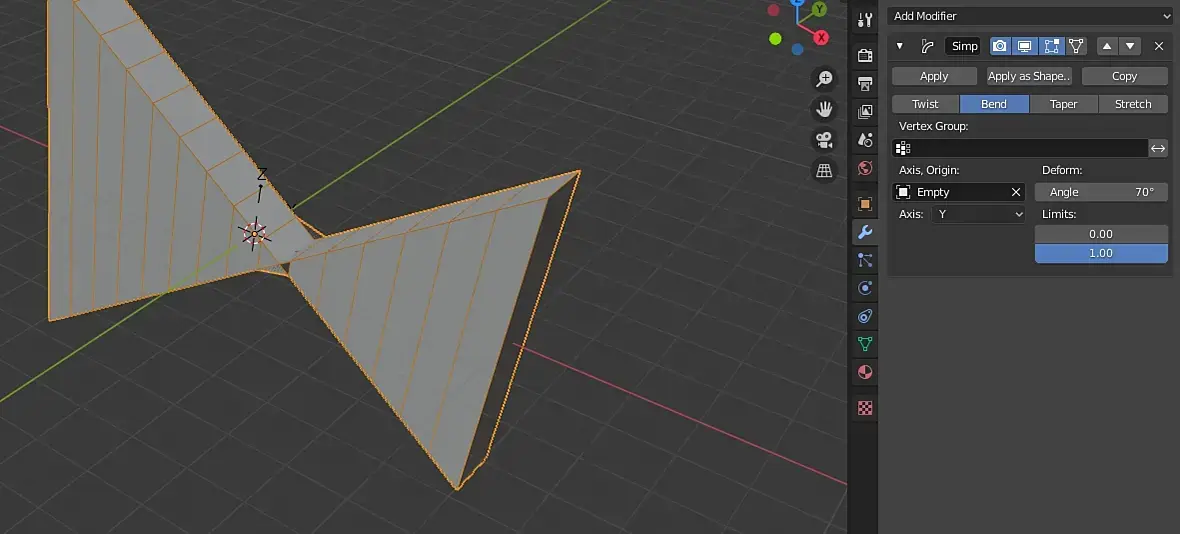Toggle modifier visibility in renders
Image resolution: width=1180 pixels, height=534 pixels.
click(999, 46)
